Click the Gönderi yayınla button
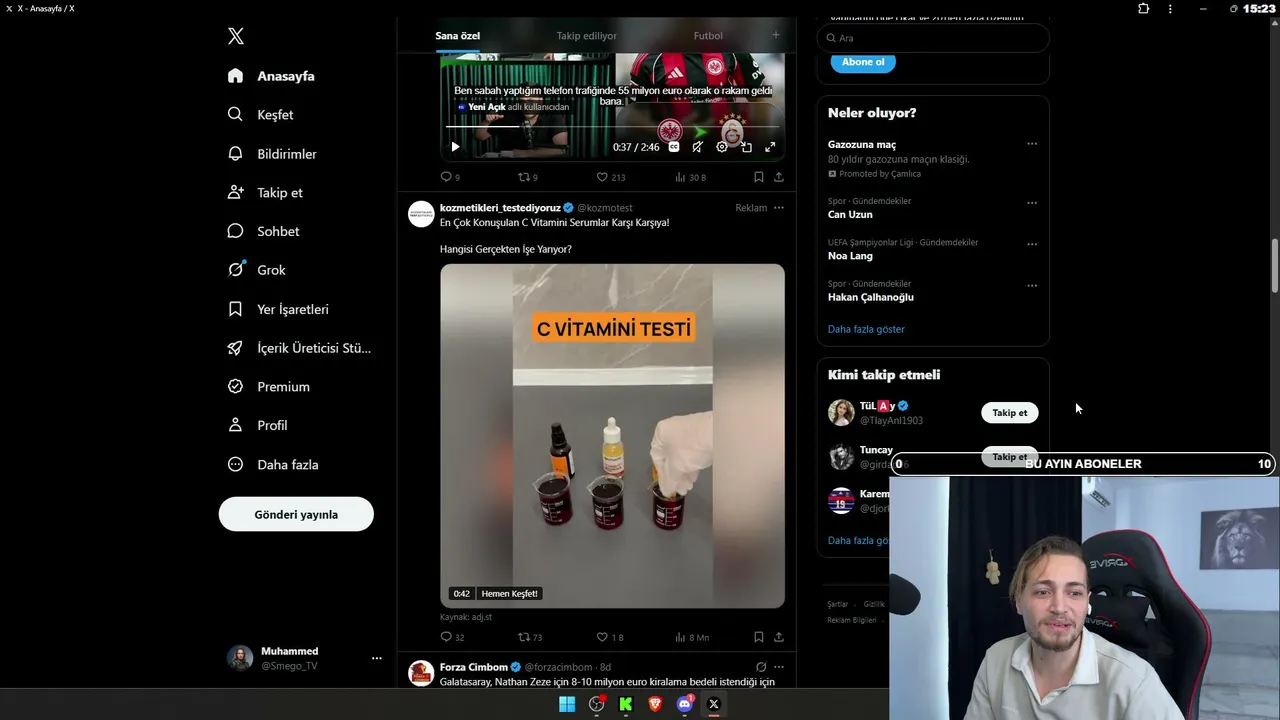The width and height of the screenshot is (1280, 720). pos(296,514)
